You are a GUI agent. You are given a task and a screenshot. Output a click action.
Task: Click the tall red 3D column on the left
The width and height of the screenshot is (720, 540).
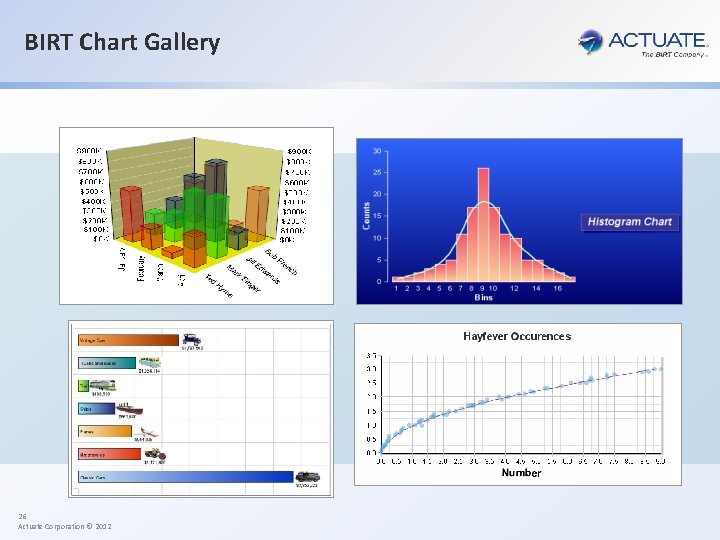click(x=131, y=213)
